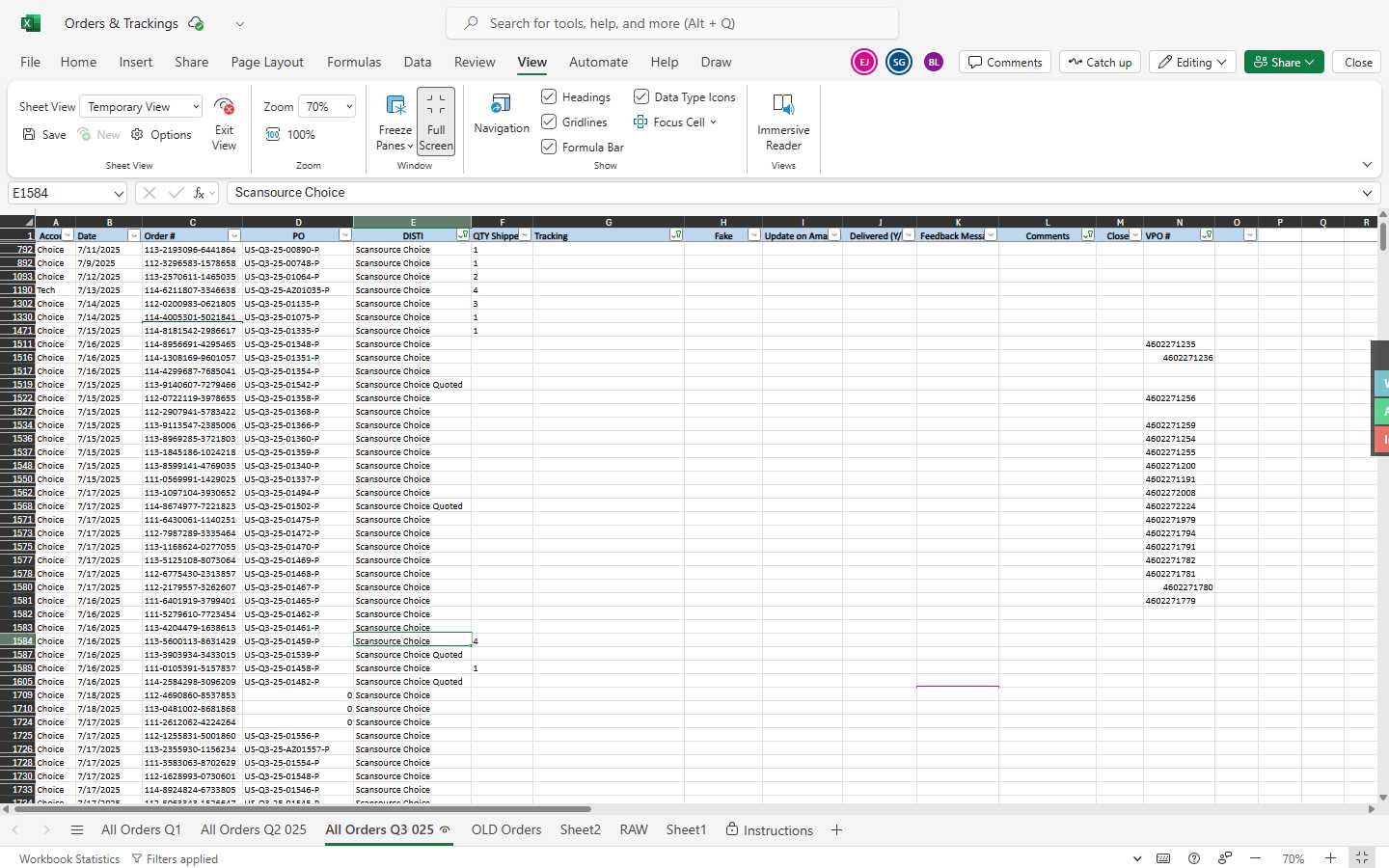Screen dimensions: 1389x868
Task: Toggle the Headings checkbox
Action: pos(549,96)
